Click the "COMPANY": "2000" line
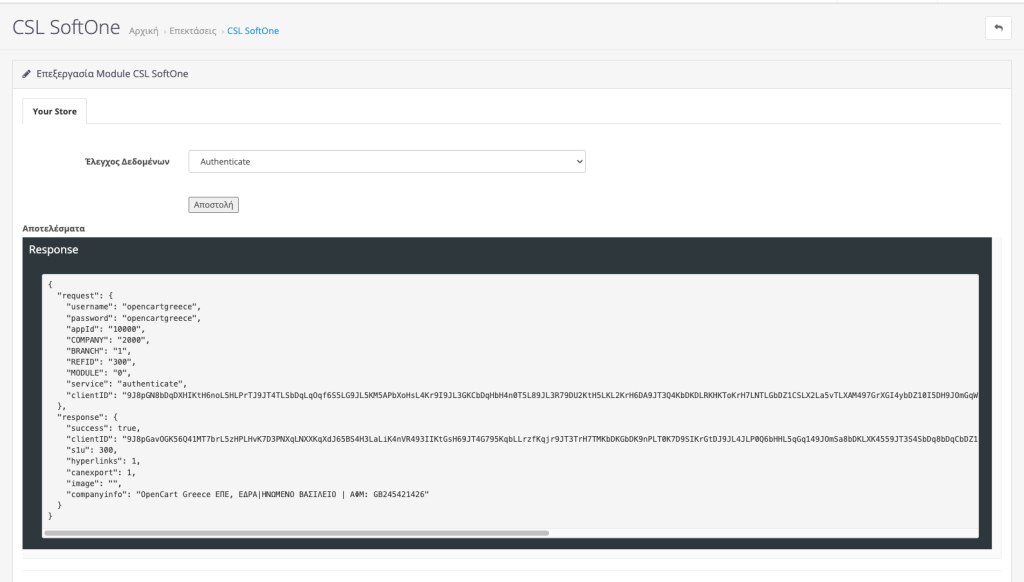 click(108, 340)
